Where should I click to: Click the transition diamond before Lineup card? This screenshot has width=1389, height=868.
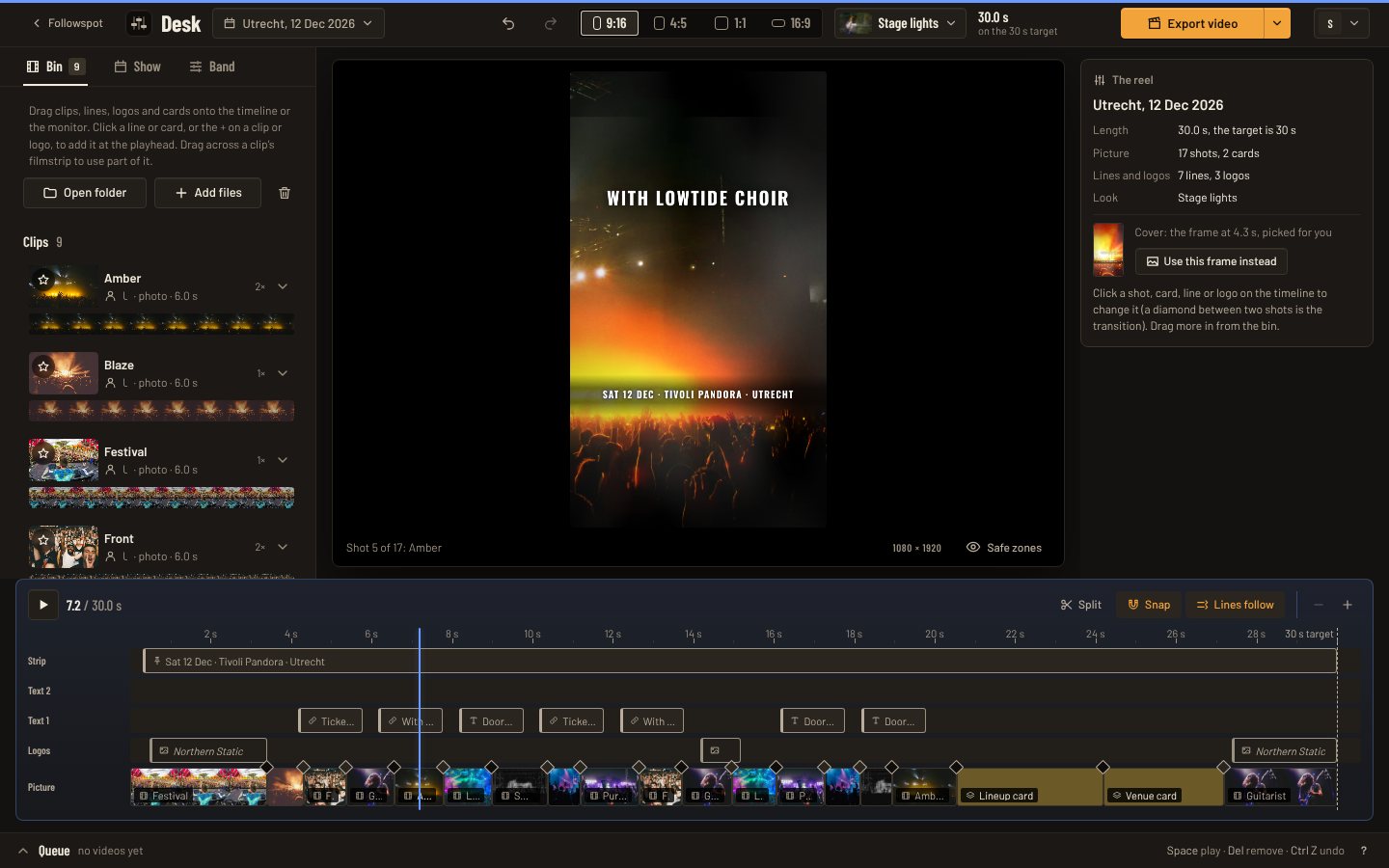pyautogui.click(x=956, y=768)
